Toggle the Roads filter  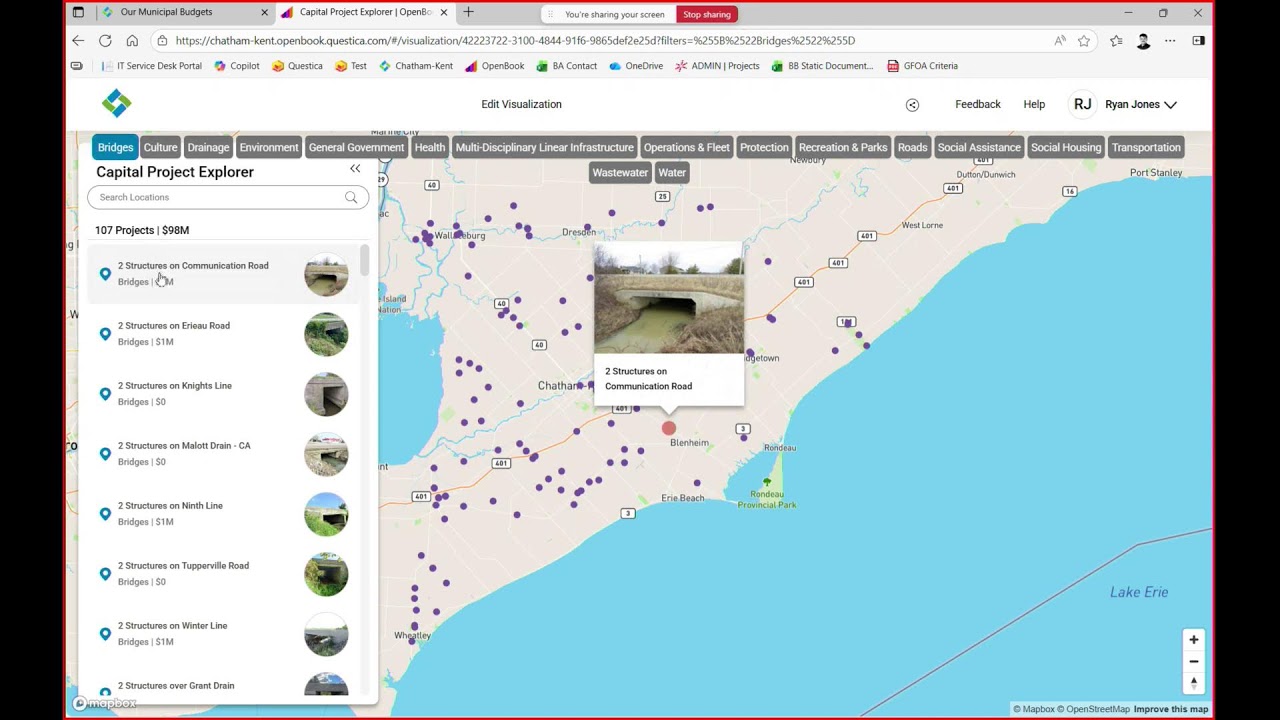click(x=912, y=147)
